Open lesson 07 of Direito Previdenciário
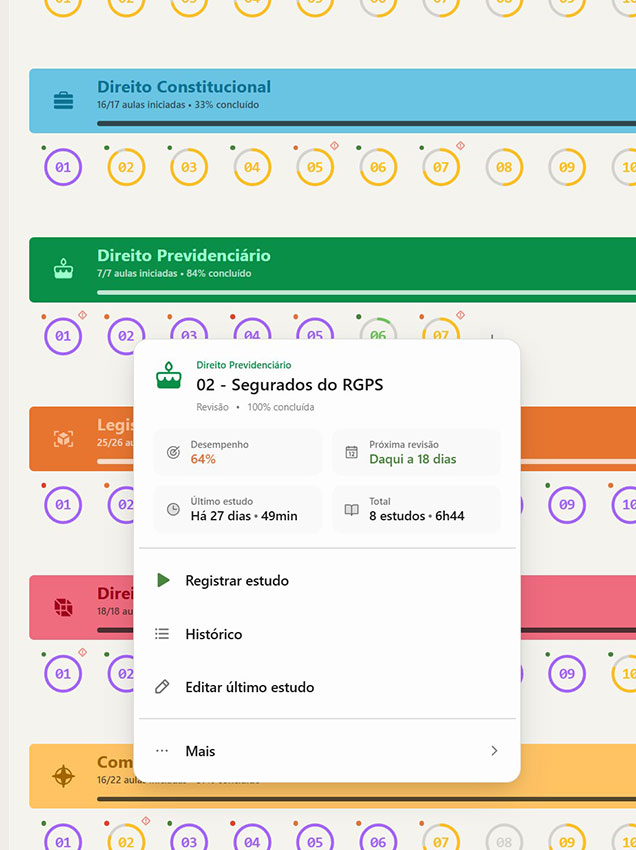 coord(441,330)
